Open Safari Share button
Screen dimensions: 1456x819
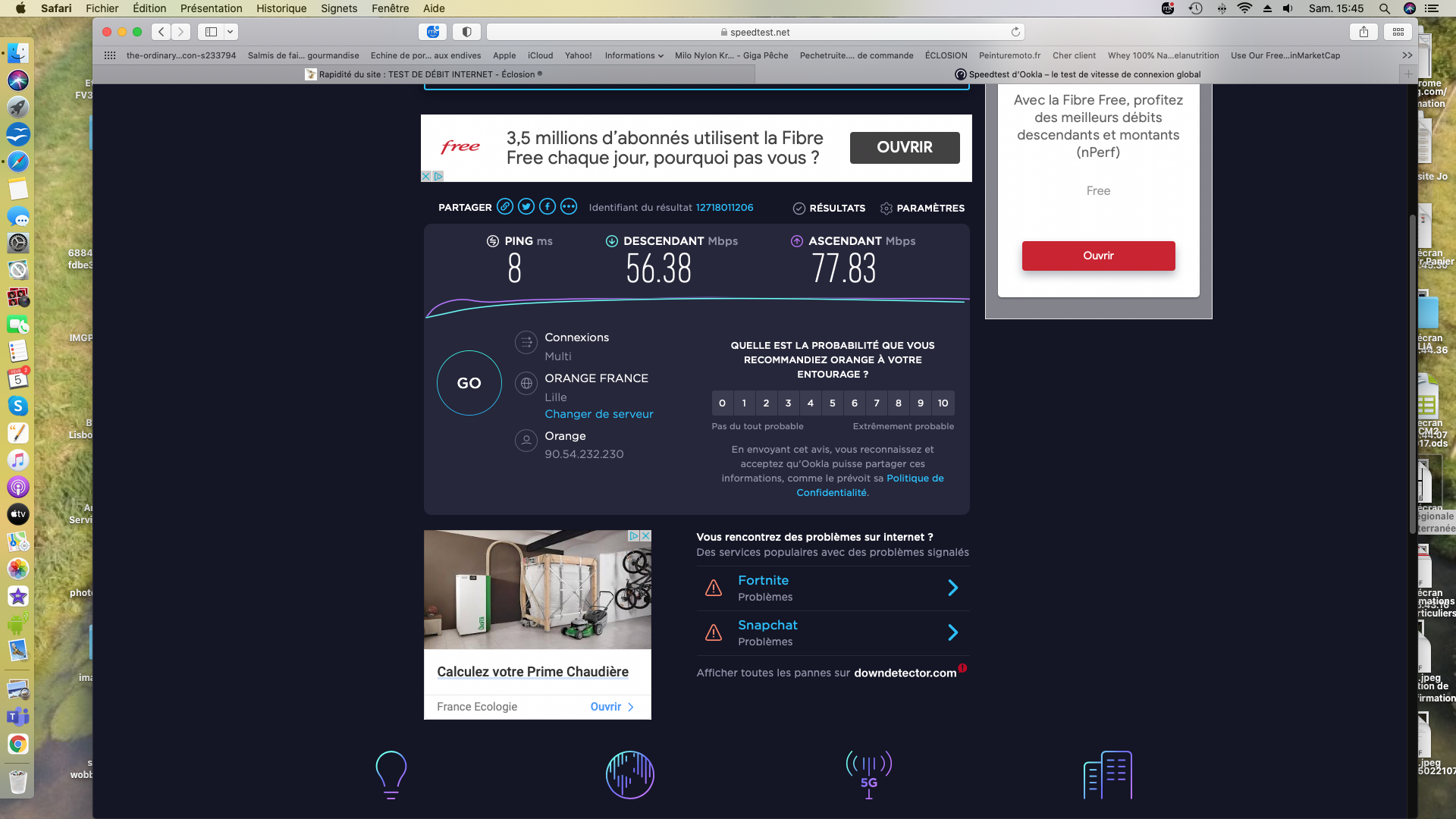(x=1363, y=32)
